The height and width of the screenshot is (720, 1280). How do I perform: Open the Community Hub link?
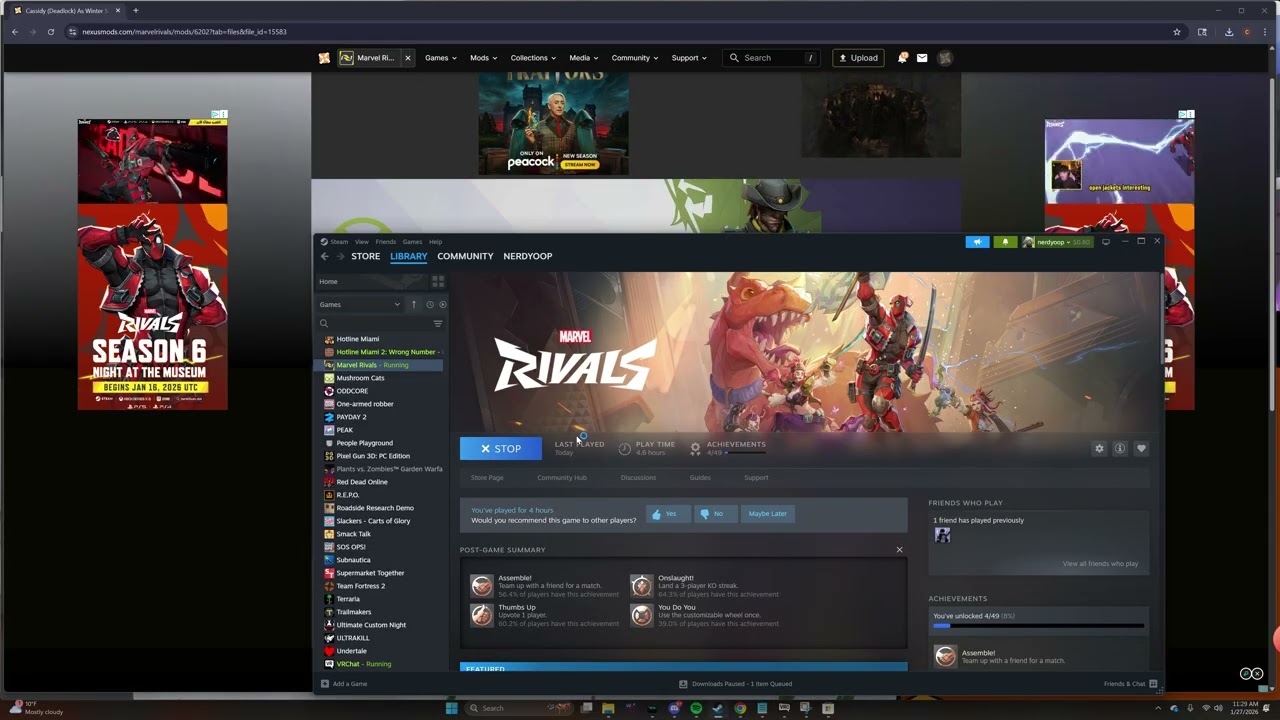562,478
